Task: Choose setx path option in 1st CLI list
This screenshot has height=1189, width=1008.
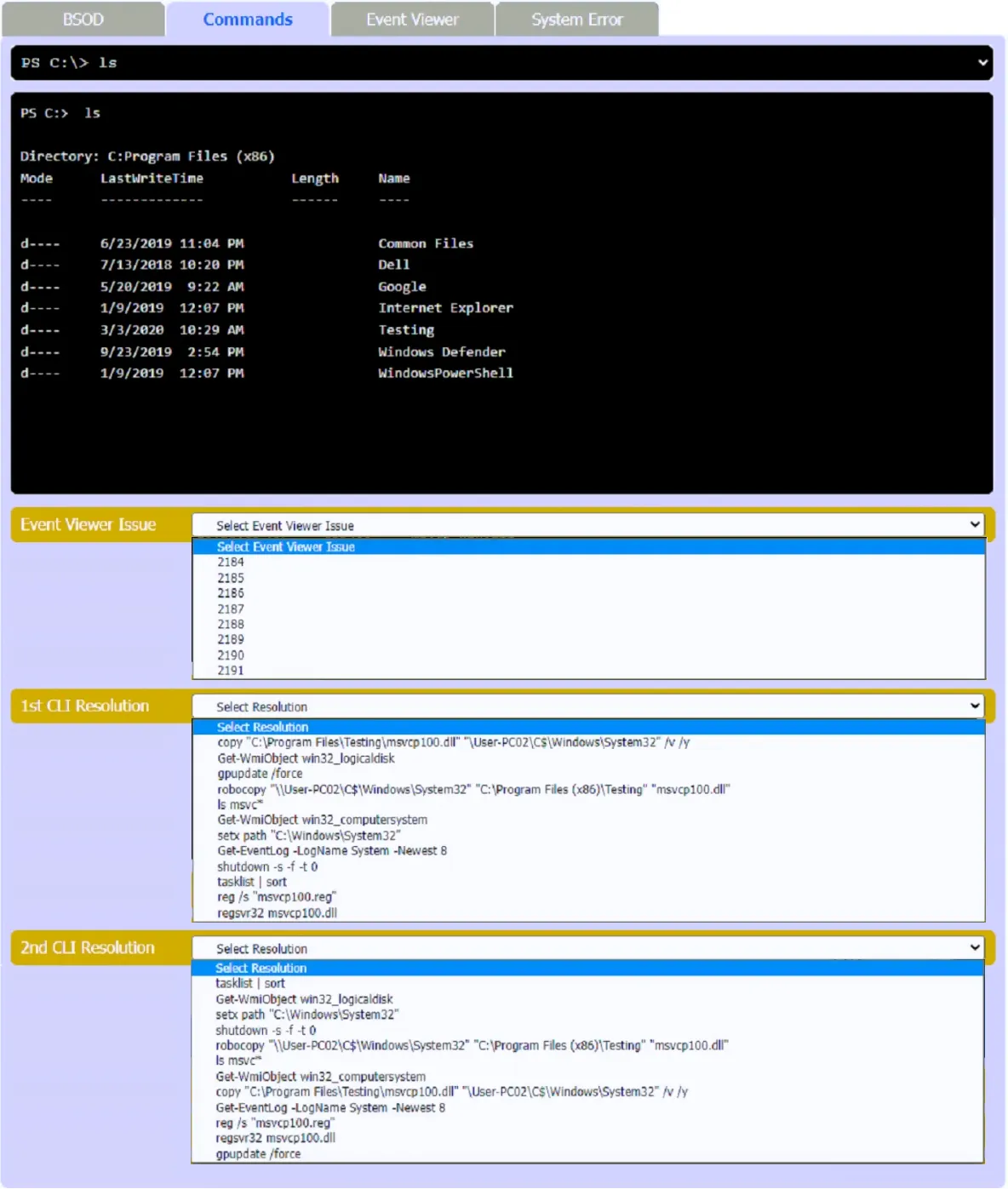Action: (588, 836)
